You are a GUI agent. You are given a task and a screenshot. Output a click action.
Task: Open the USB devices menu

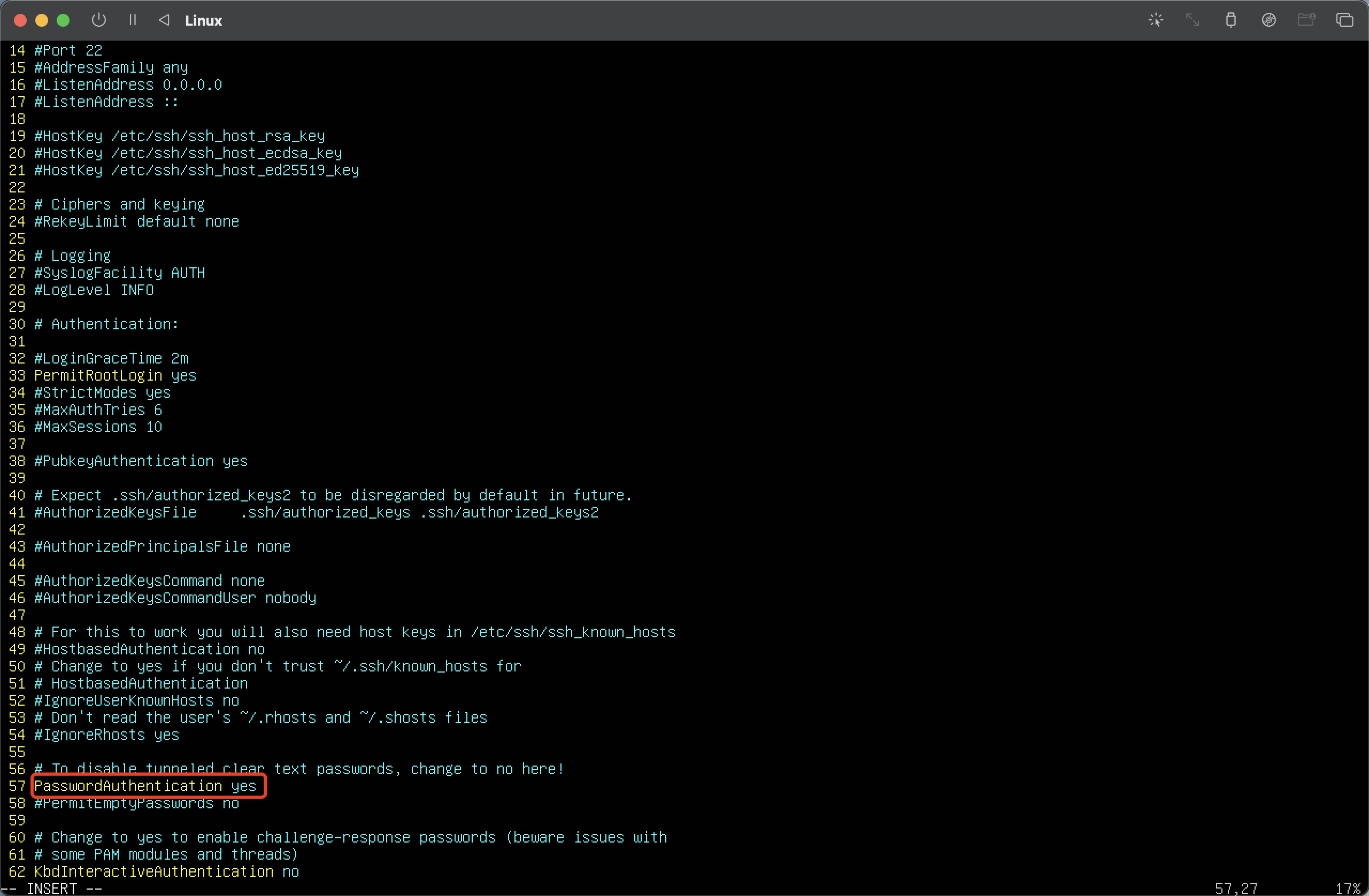(x=1230, y=20)
